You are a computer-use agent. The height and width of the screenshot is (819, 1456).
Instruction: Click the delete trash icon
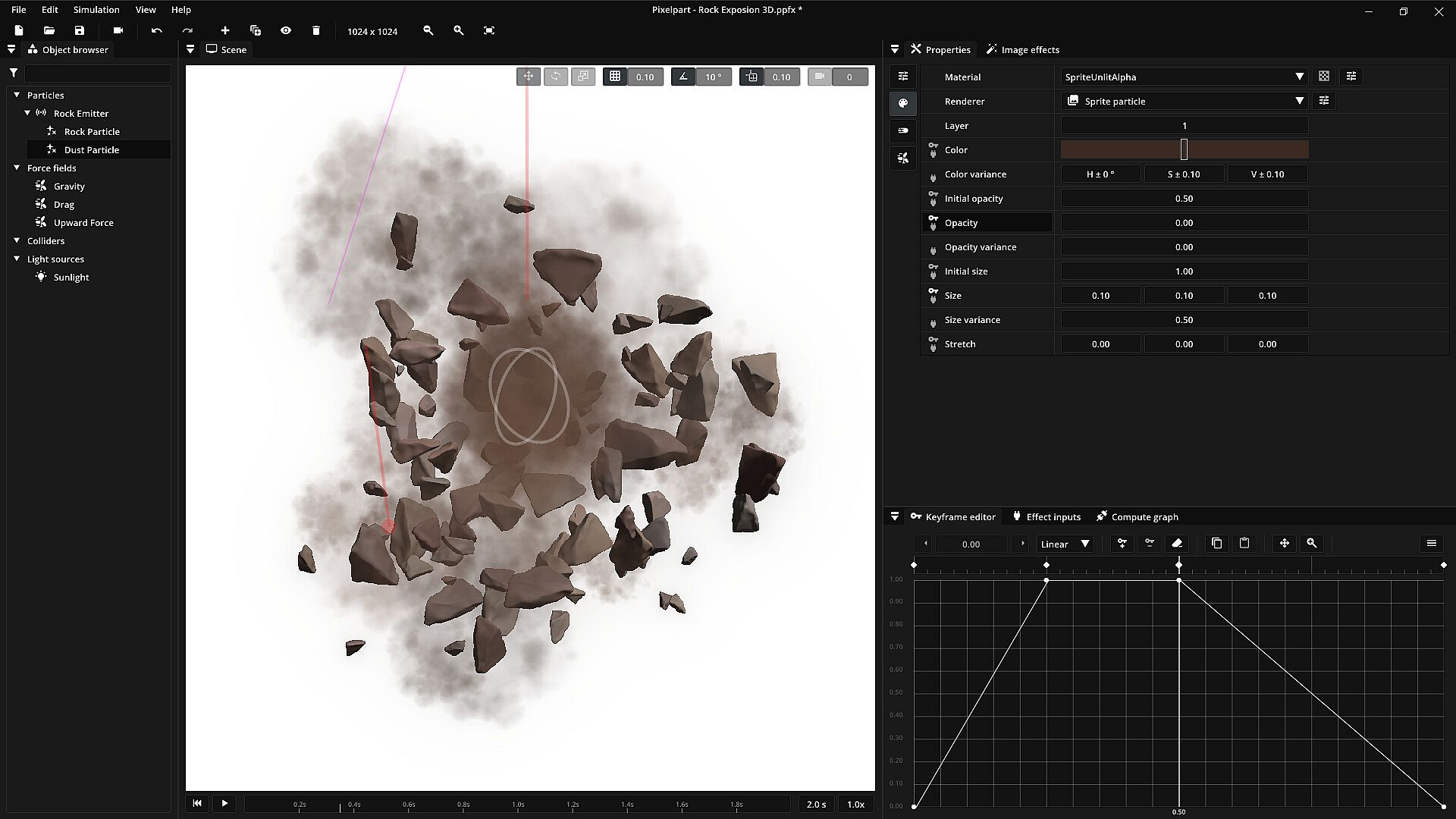click(x=316, y=30)
